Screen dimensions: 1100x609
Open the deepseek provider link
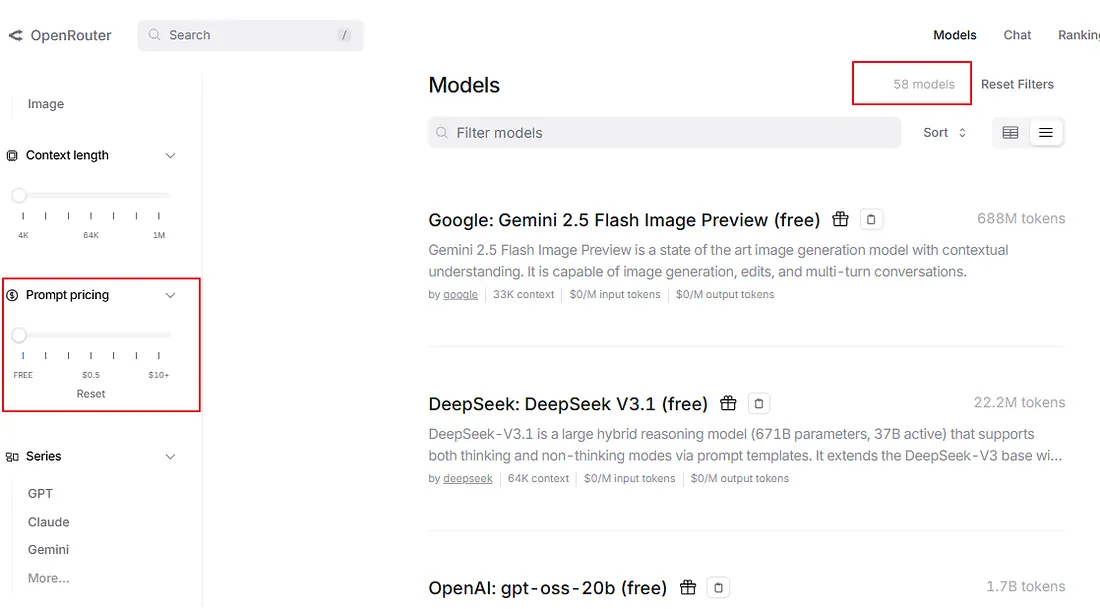pyautogui.click(x=467, y=478)
